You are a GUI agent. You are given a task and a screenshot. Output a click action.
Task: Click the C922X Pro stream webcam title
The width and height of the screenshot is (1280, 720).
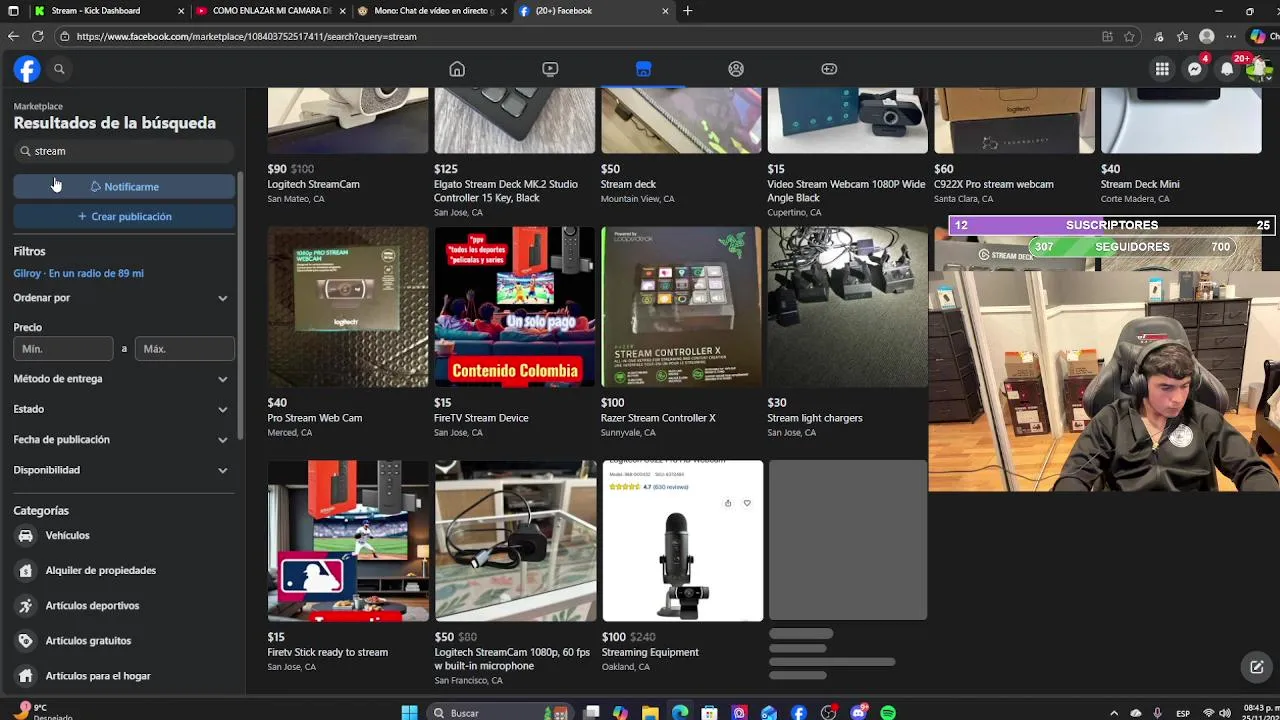click(993, 184)
